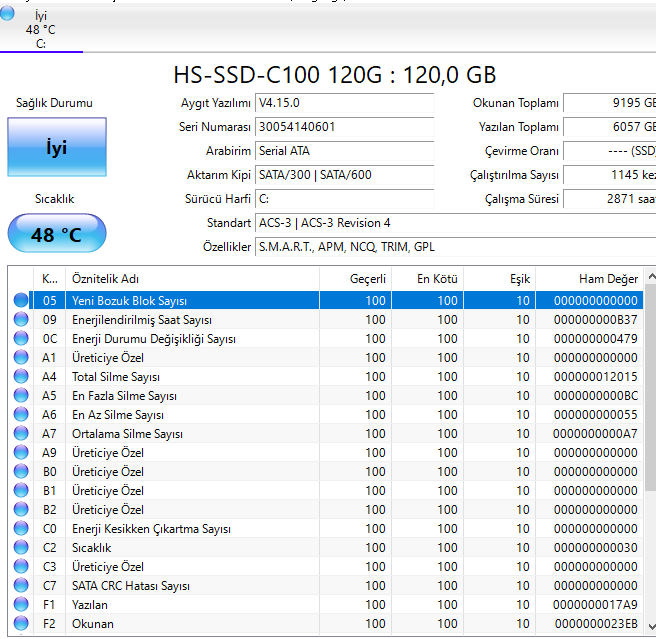Viewport: 656px width, 639px height.
Task: Click the Sağlık Durumu label
Action: coord(54,103)
